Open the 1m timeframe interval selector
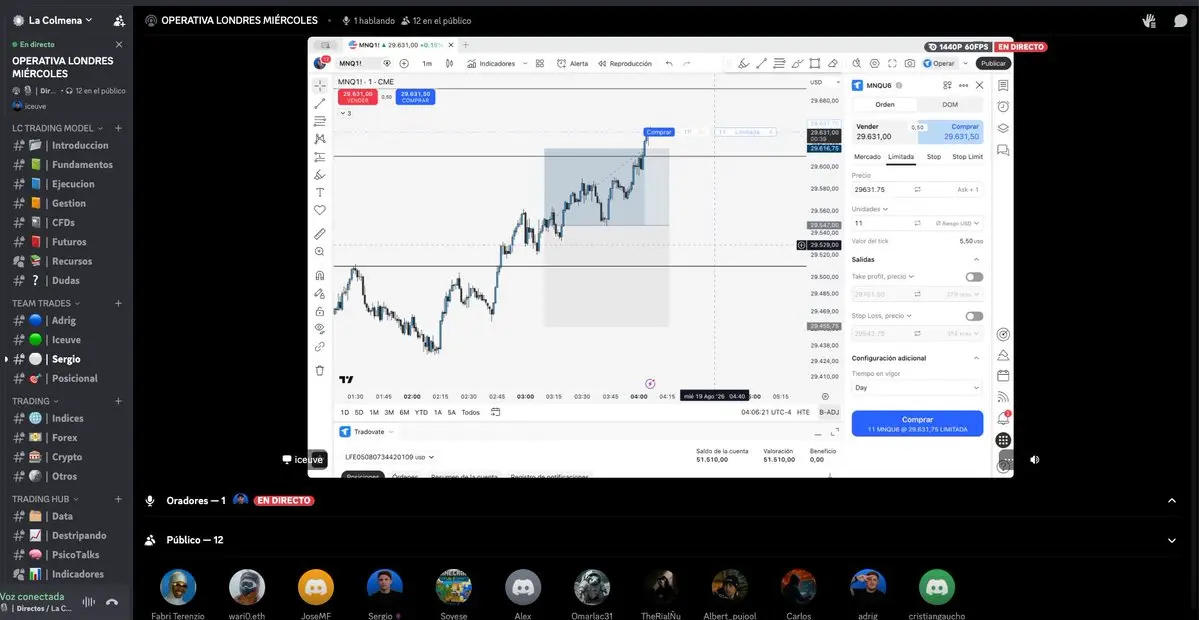The height and width of the screenshot is (620, 1199). click(427, 63)
